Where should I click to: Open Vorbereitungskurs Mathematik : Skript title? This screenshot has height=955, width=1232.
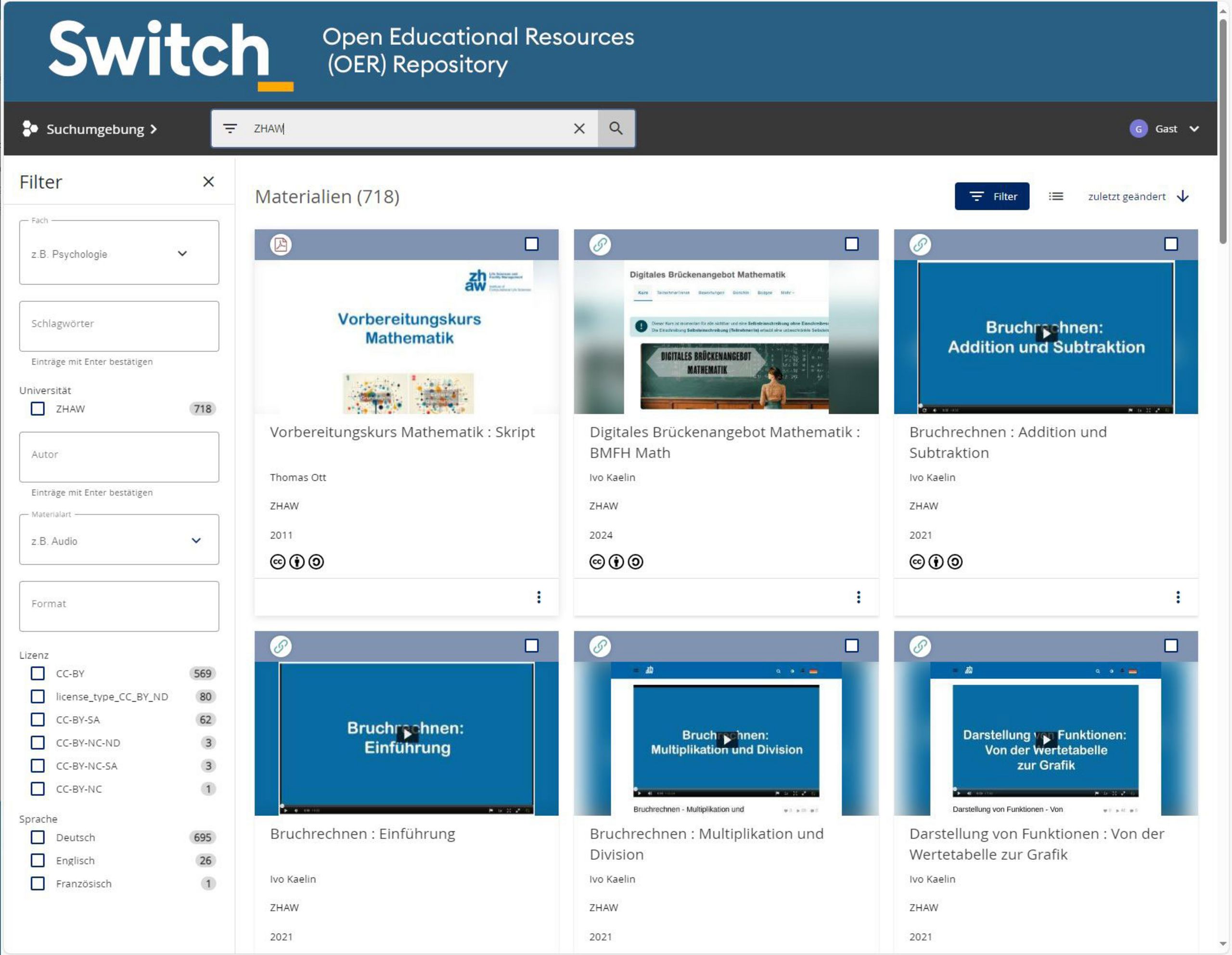point(402,432)
